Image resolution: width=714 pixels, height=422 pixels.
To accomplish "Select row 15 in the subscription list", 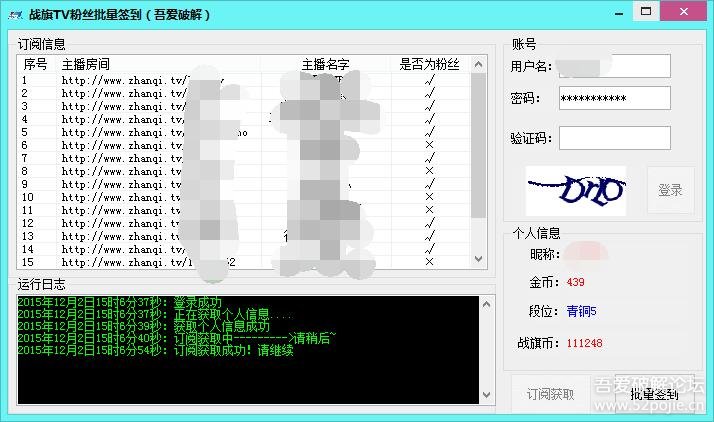I will 244,262.
